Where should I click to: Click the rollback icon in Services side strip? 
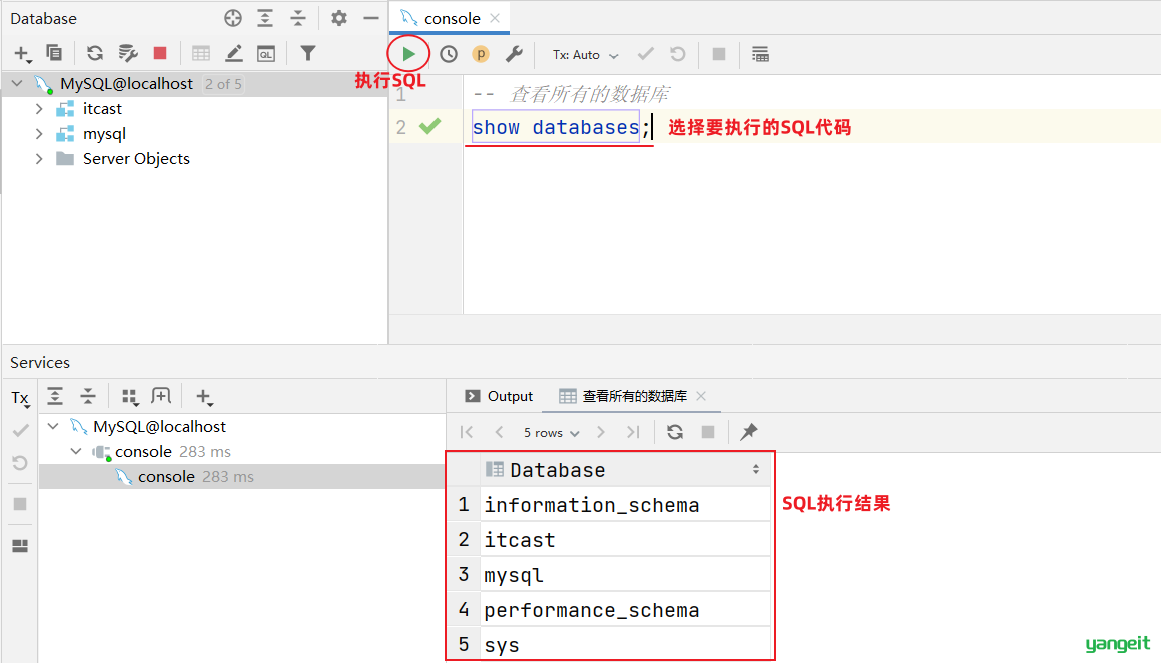(20, 464)
